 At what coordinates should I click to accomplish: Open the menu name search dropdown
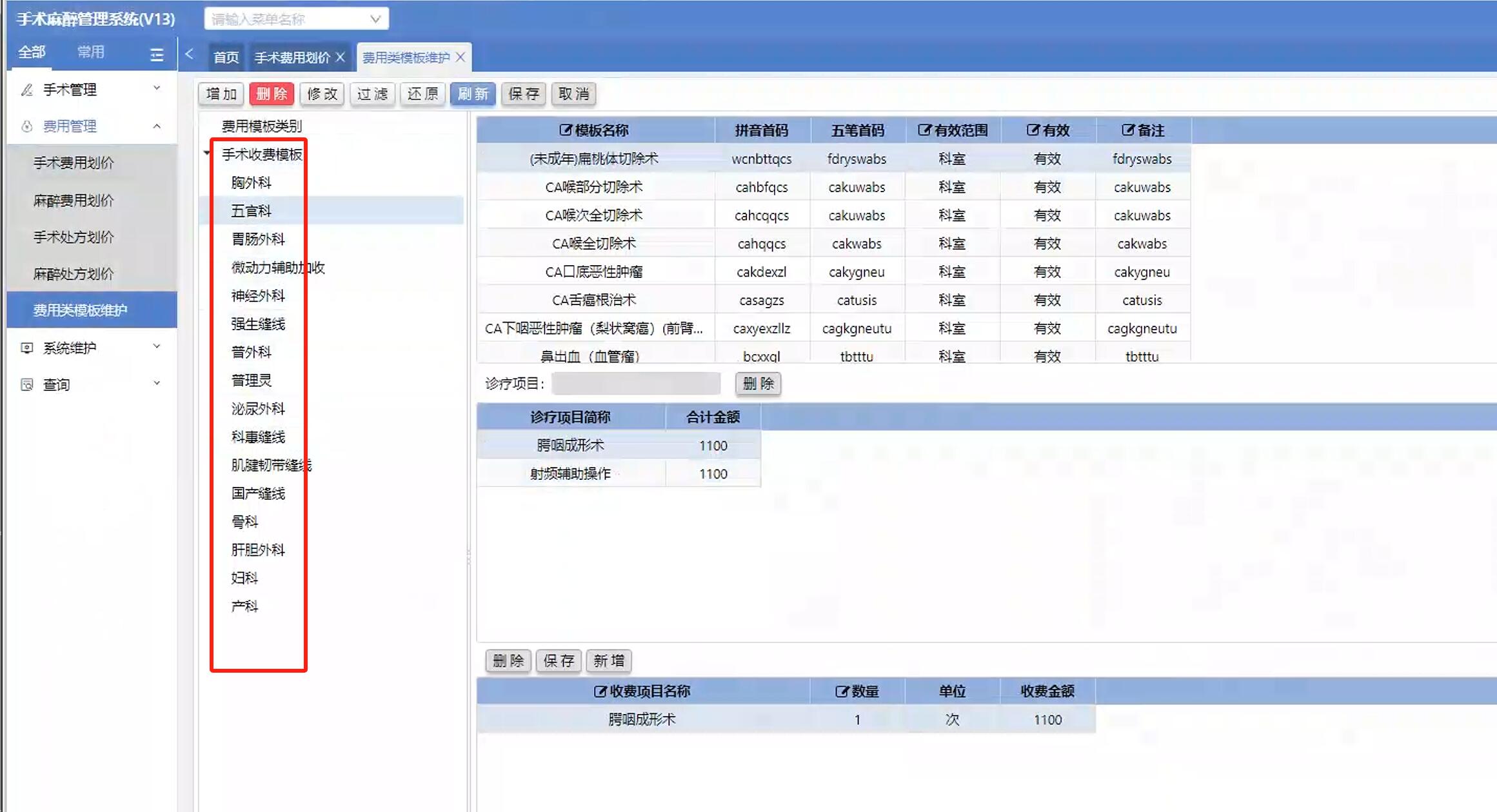click(375, 19)
